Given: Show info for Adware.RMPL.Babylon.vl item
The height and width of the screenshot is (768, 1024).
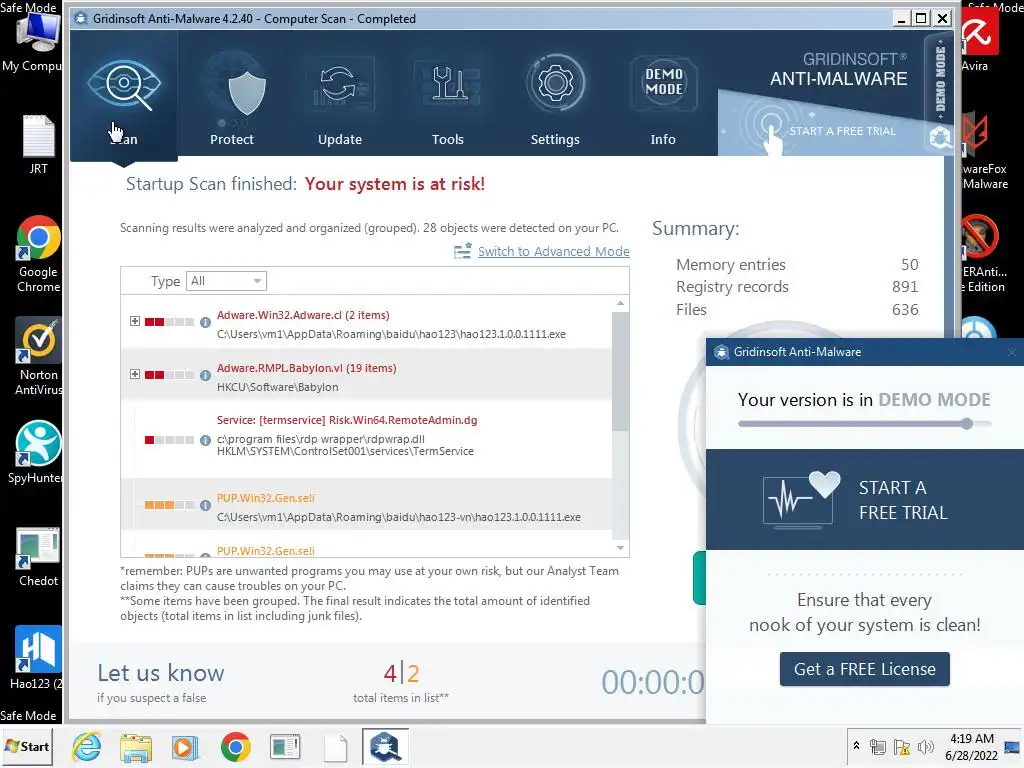Looking at the screenshot, I should click(205, 375).
